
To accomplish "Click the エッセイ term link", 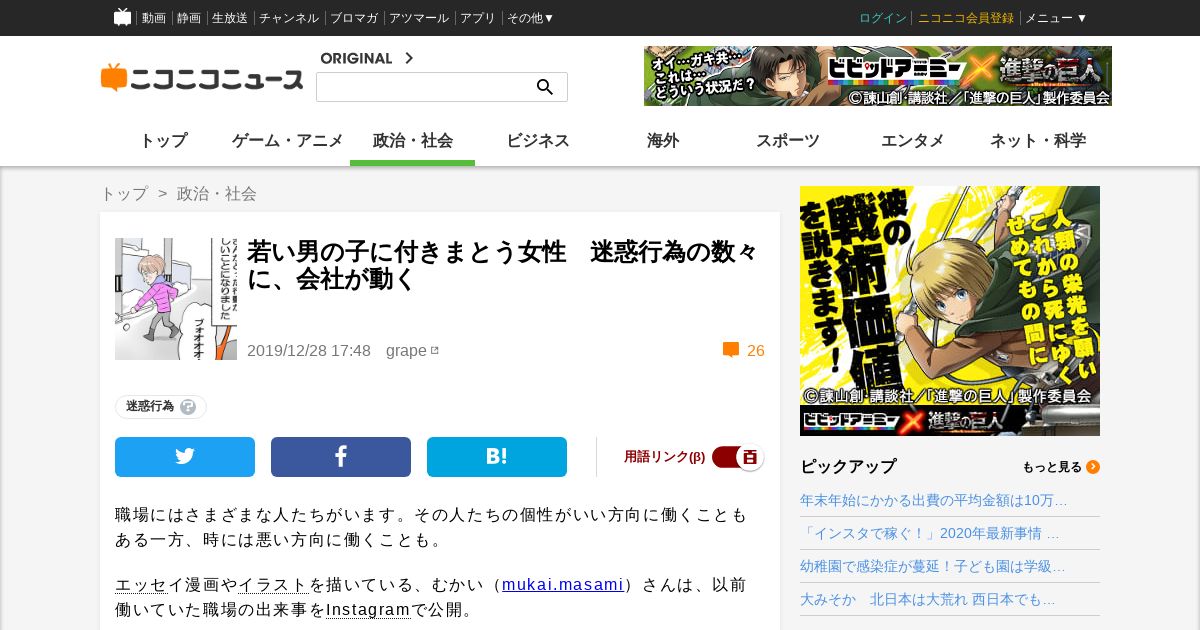I will click(x=140, y=585).
